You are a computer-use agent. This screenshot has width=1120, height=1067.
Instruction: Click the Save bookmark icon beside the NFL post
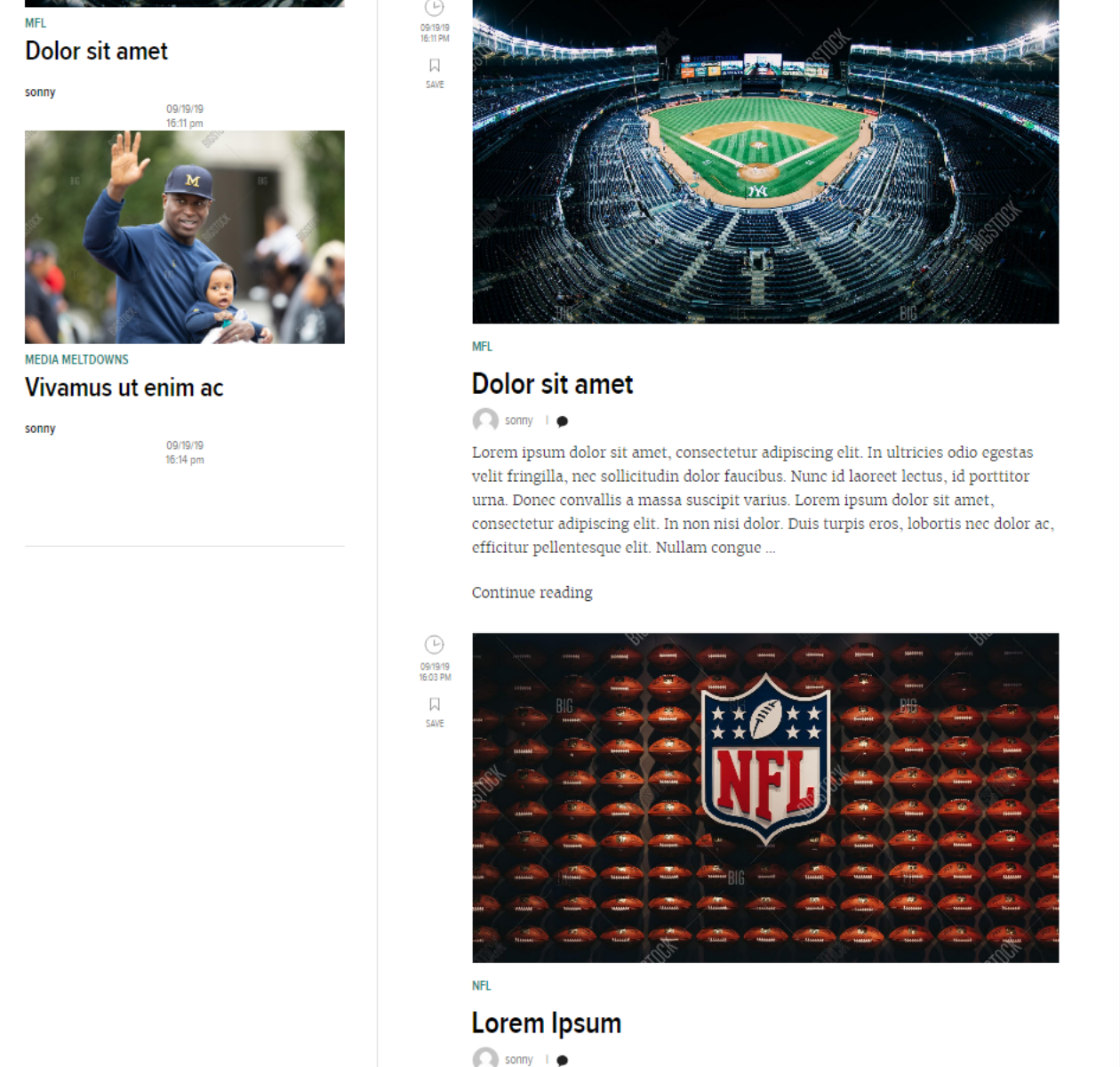435,705
